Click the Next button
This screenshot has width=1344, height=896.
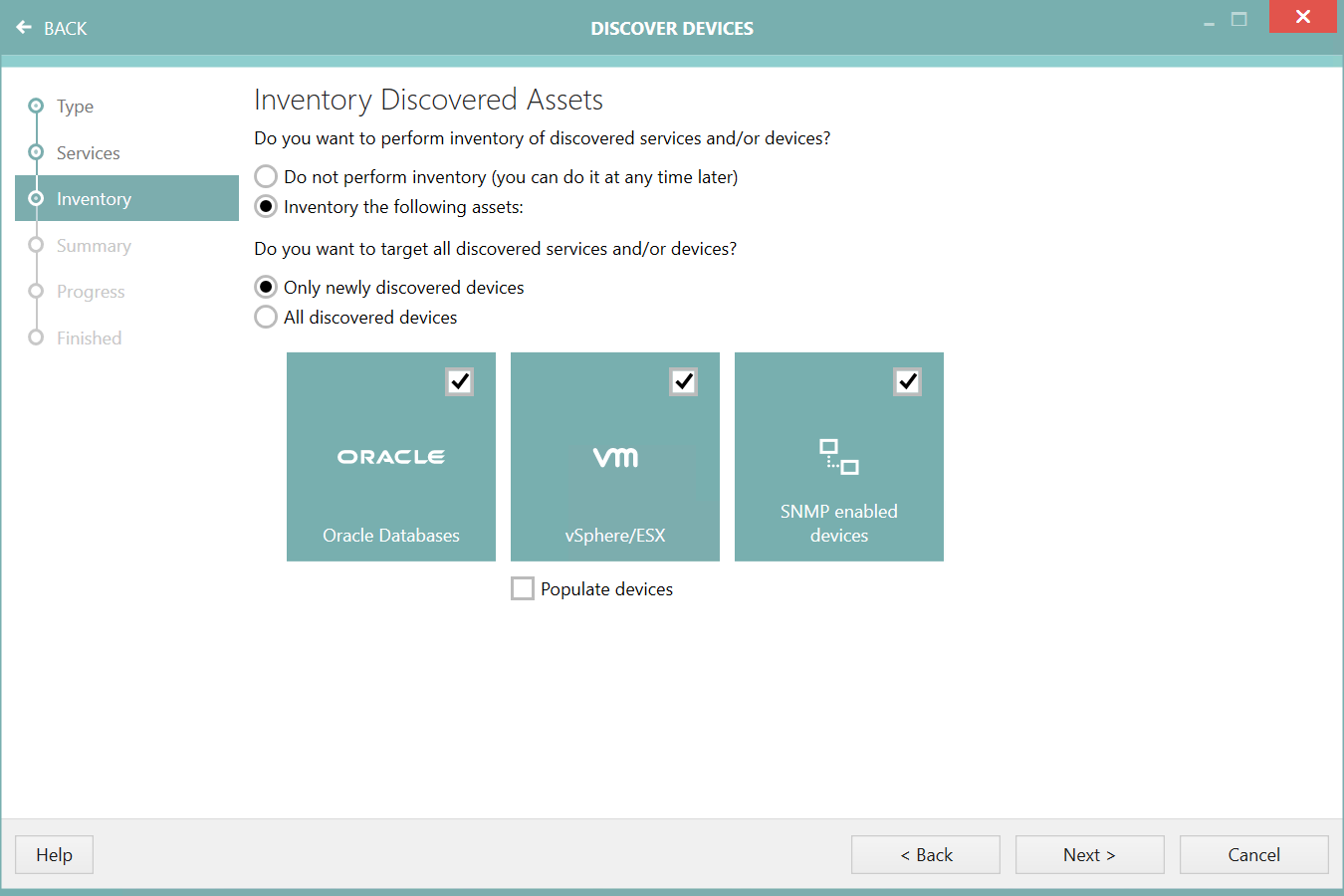pos(1089,854)
